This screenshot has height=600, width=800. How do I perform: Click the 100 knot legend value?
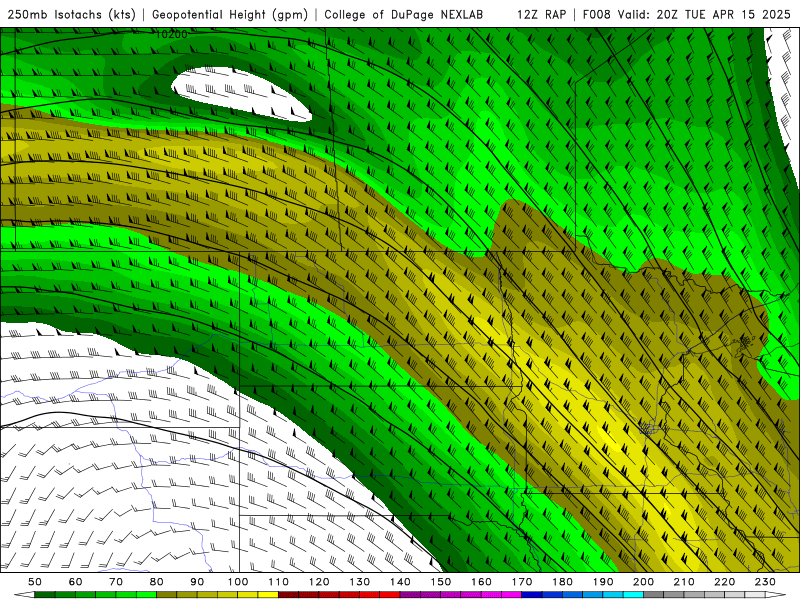click(x=238, y=582)
